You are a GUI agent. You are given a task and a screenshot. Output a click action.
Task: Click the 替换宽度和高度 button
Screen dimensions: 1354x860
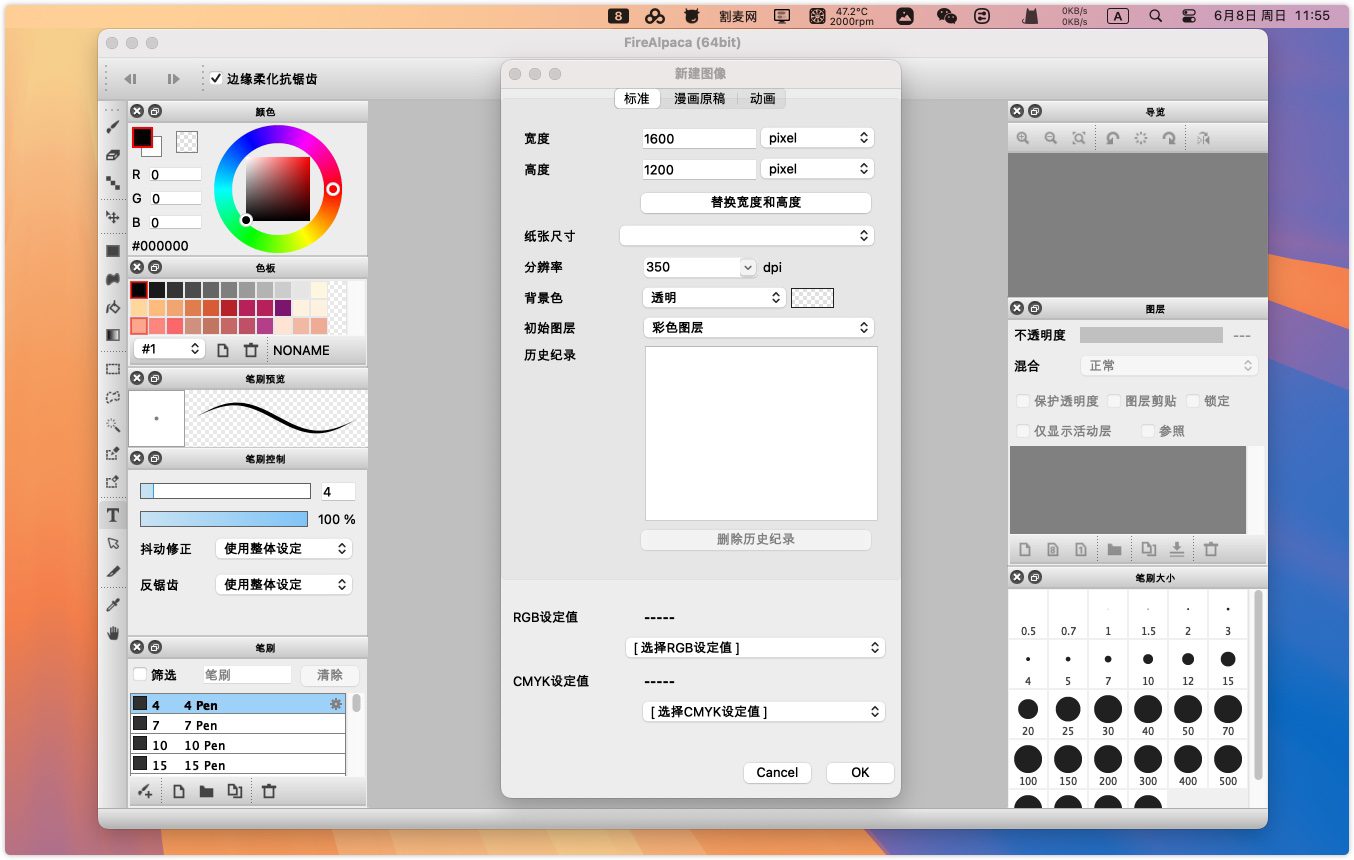[x=755, y=202]
